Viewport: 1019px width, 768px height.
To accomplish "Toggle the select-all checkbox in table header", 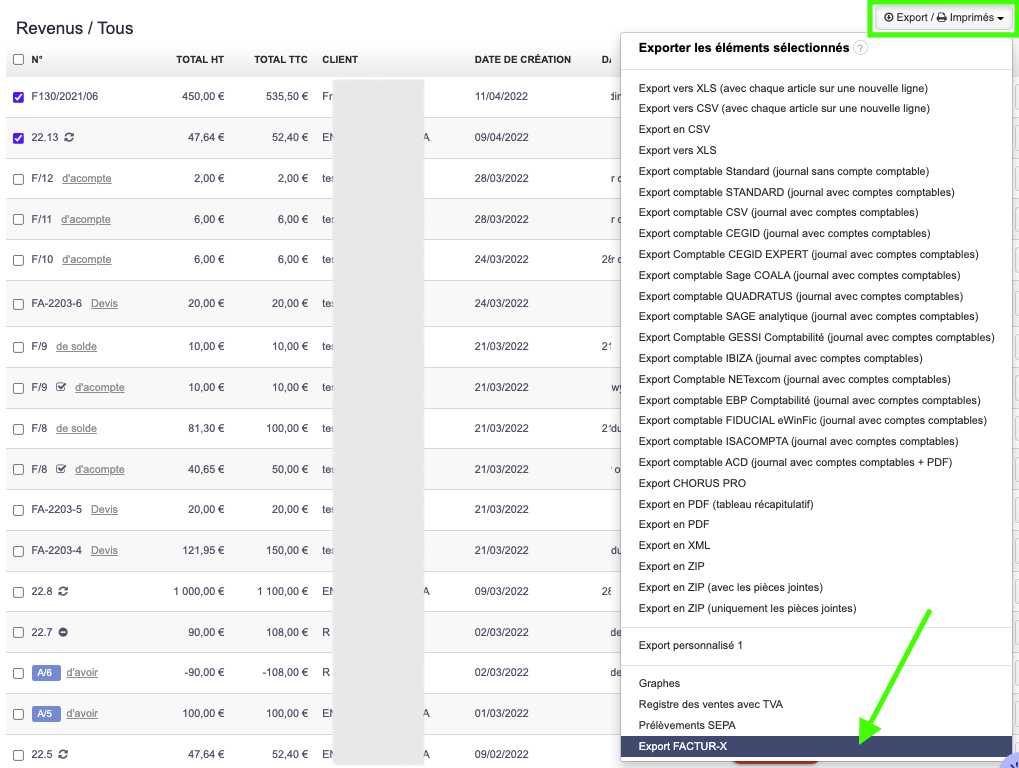I will pos(18,60).
